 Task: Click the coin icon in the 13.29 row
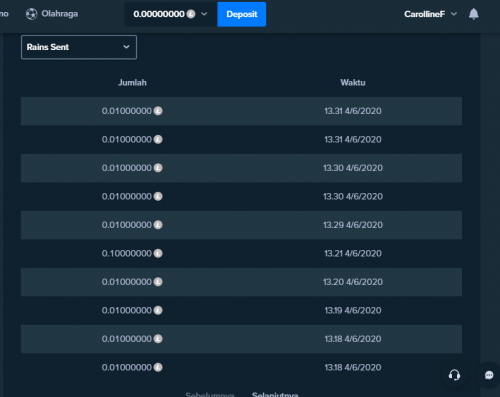pyautogui.click(x=158, y=225)
